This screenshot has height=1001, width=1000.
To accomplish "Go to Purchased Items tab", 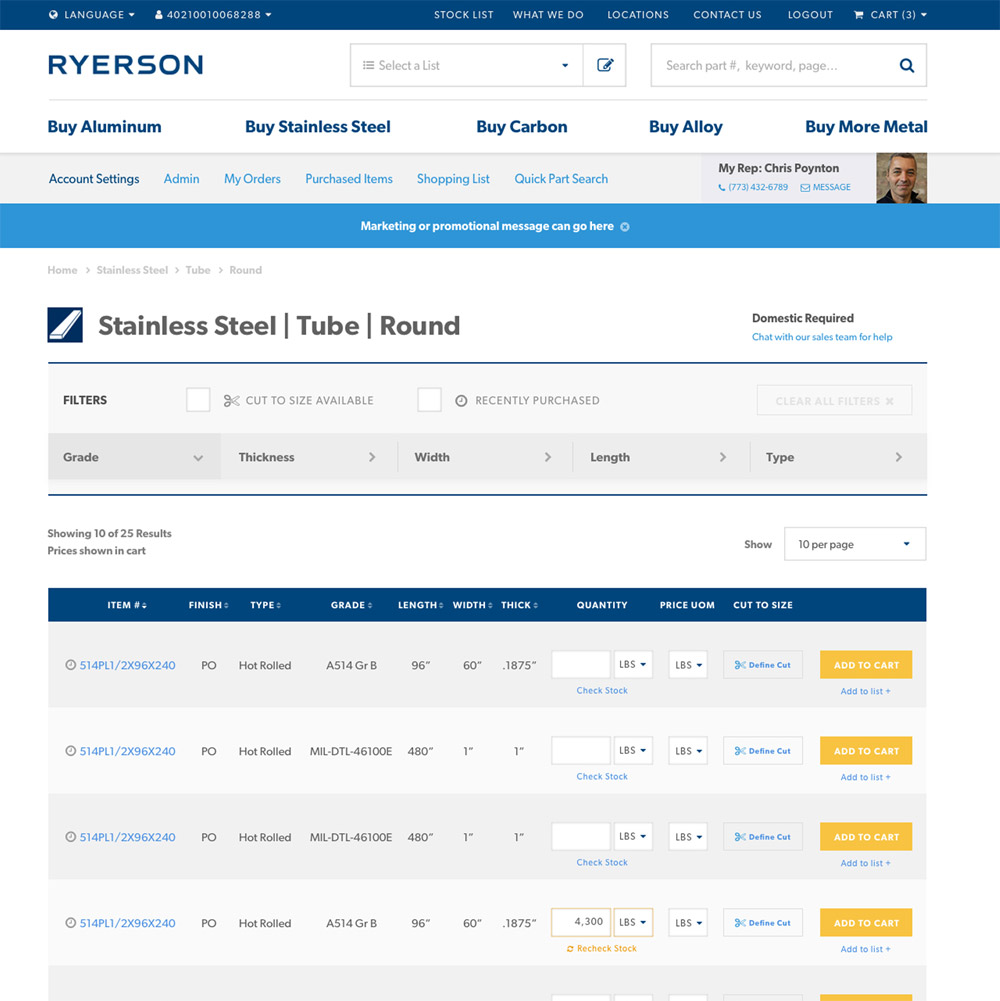I will tap(349, 179).
